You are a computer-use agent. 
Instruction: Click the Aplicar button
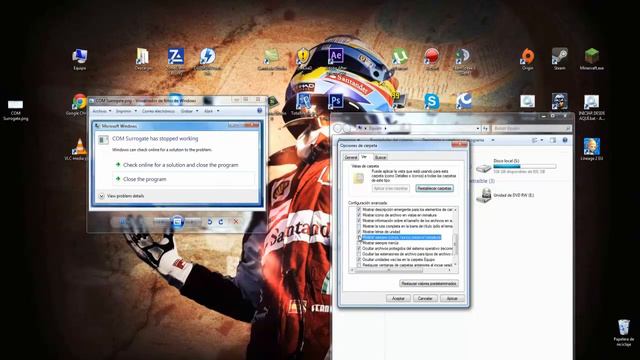[452, 298]
